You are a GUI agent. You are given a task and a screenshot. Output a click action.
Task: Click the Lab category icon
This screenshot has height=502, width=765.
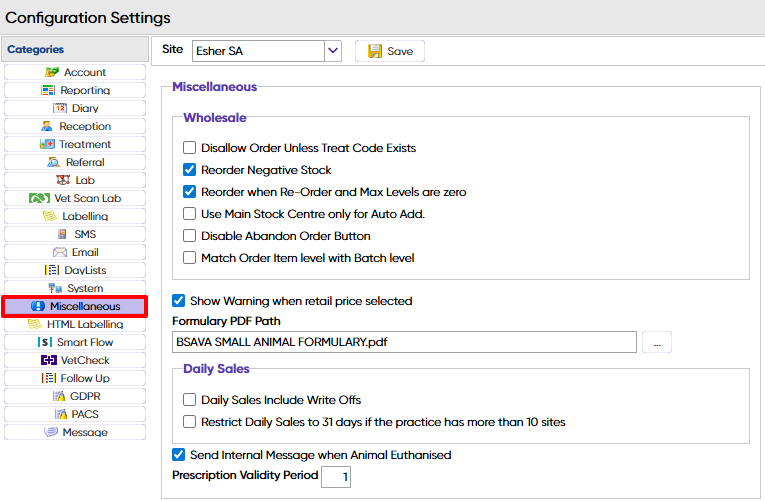pos(63,180)
